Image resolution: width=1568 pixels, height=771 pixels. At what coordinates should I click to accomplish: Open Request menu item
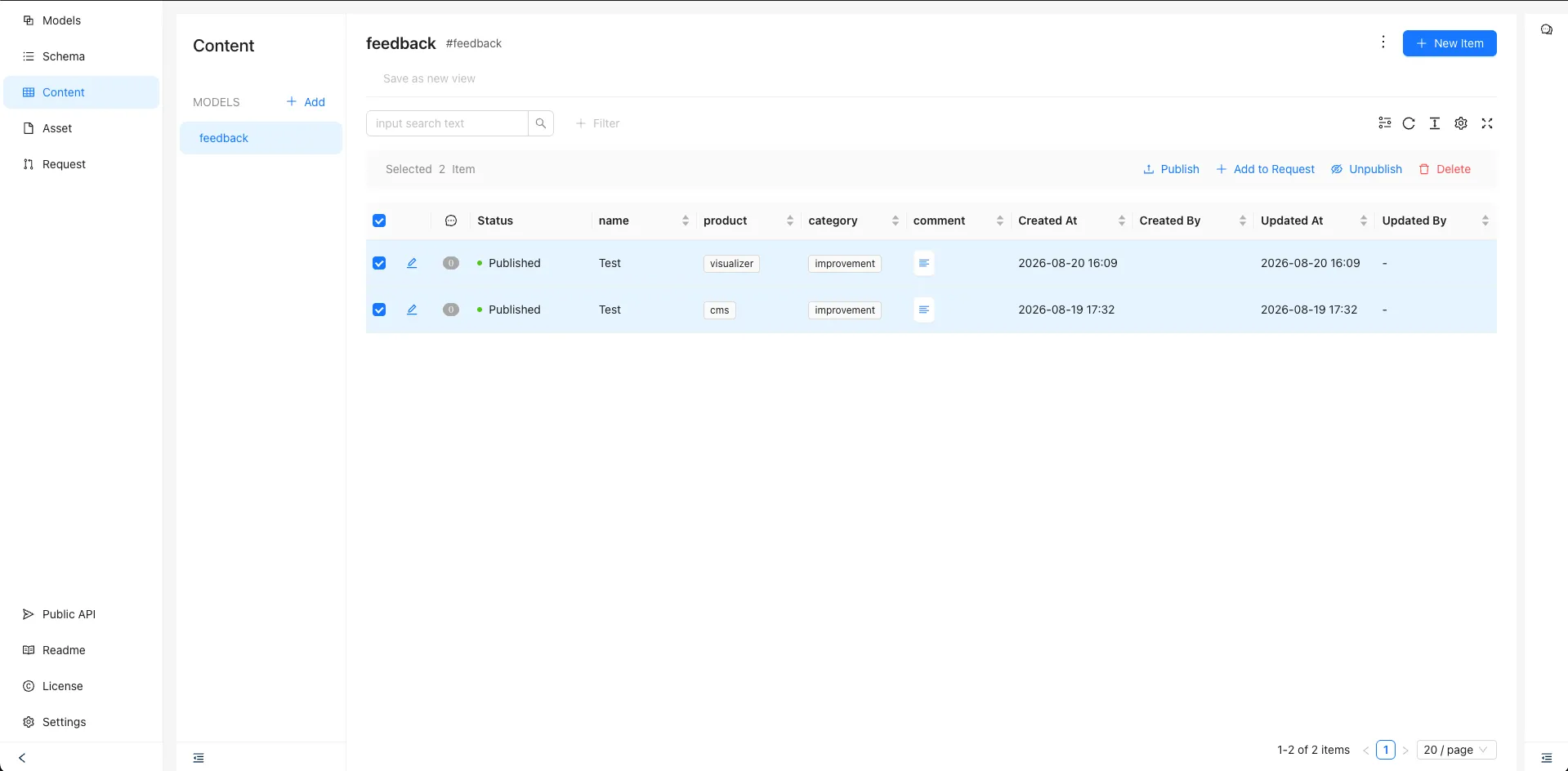tap(81, 164)
